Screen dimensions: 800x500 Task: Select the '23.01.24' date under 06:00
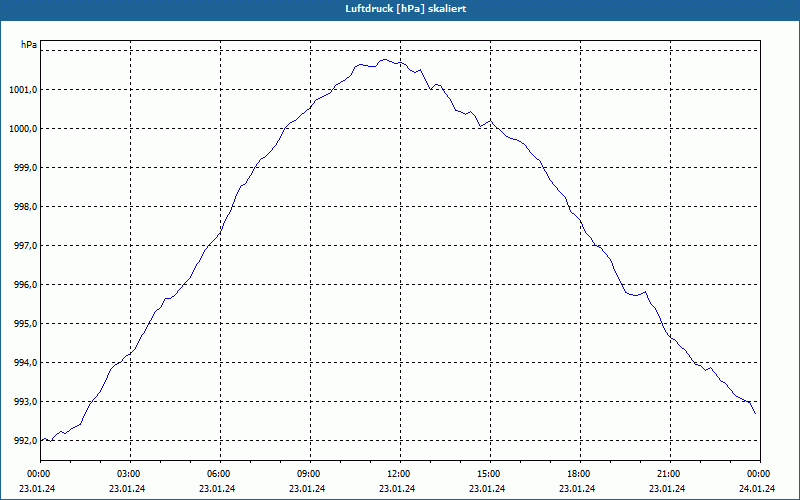click(x=217, y=488)
